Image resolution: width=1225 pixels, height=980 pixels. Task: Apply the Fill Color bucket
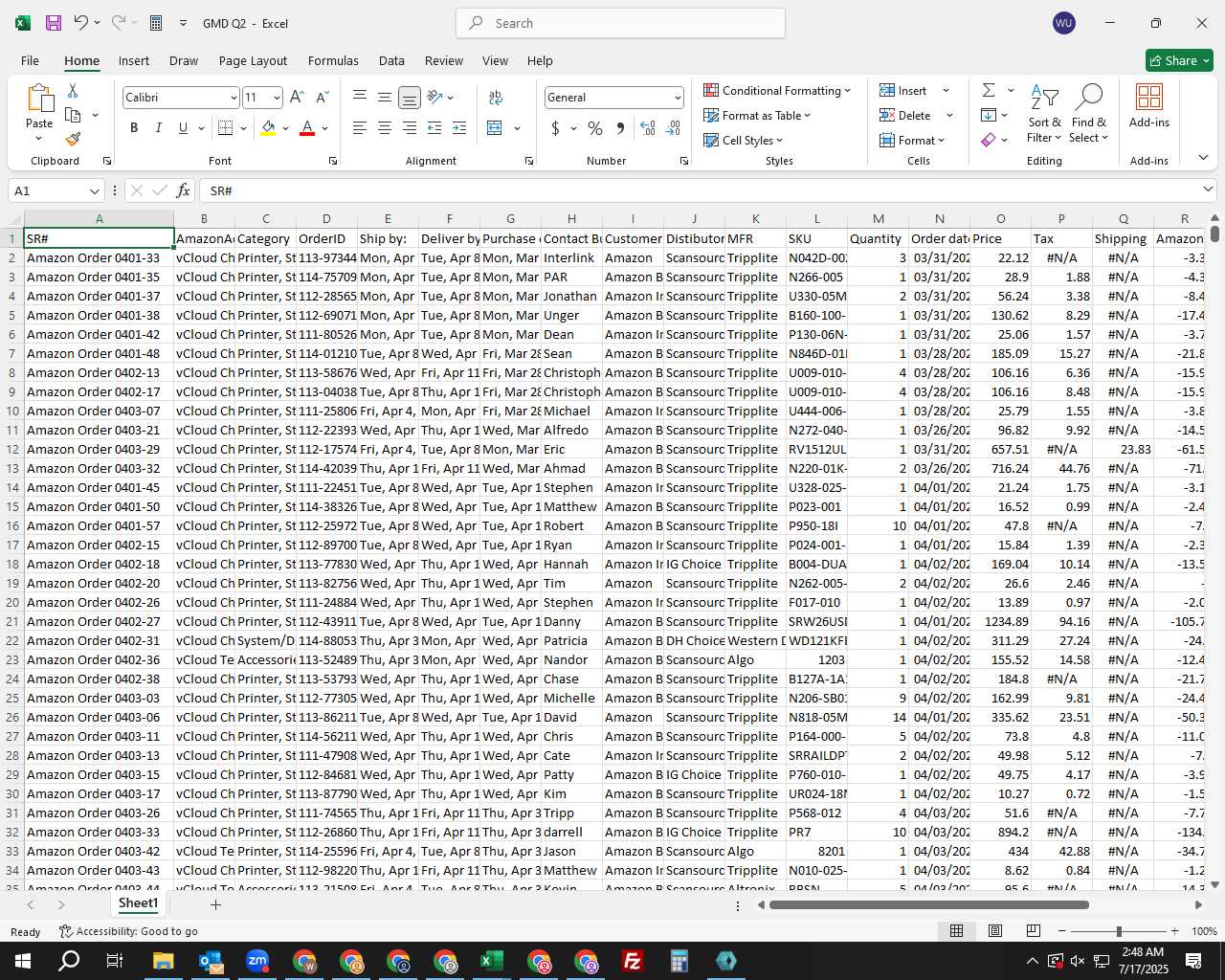(x=268, y=128)
